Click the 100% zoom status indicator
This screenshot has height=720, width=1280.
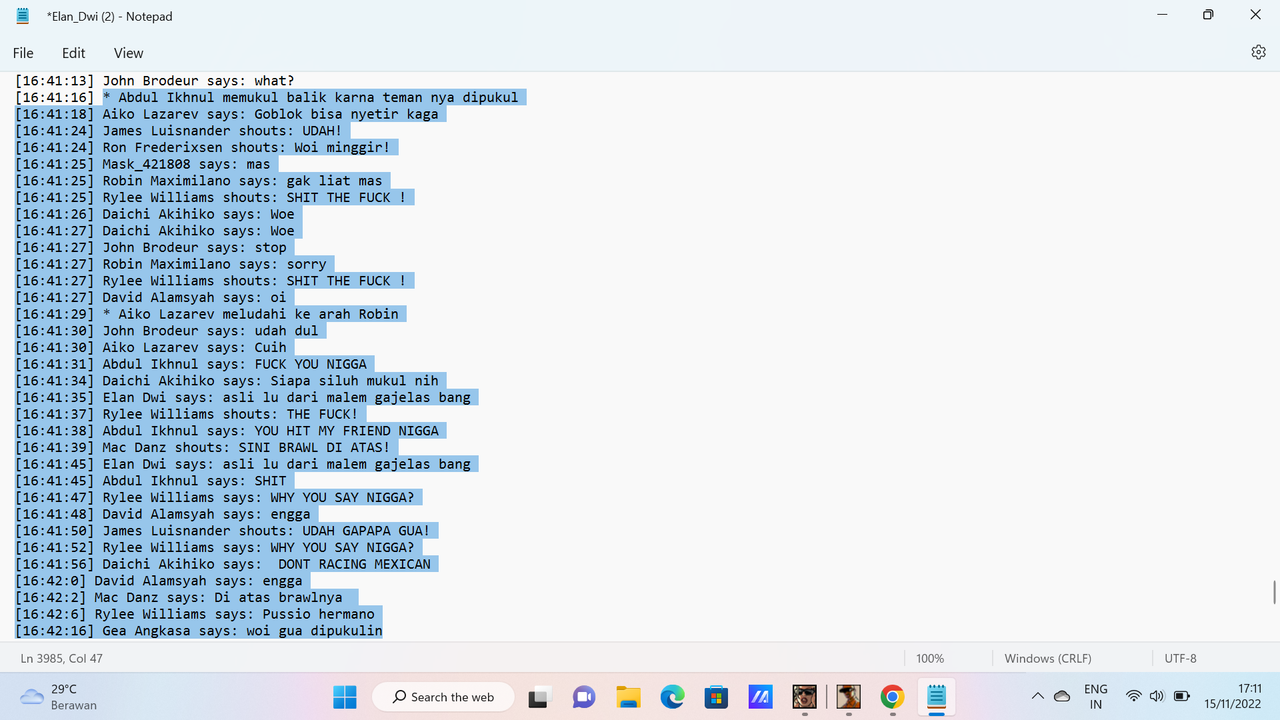click(930, 658)
